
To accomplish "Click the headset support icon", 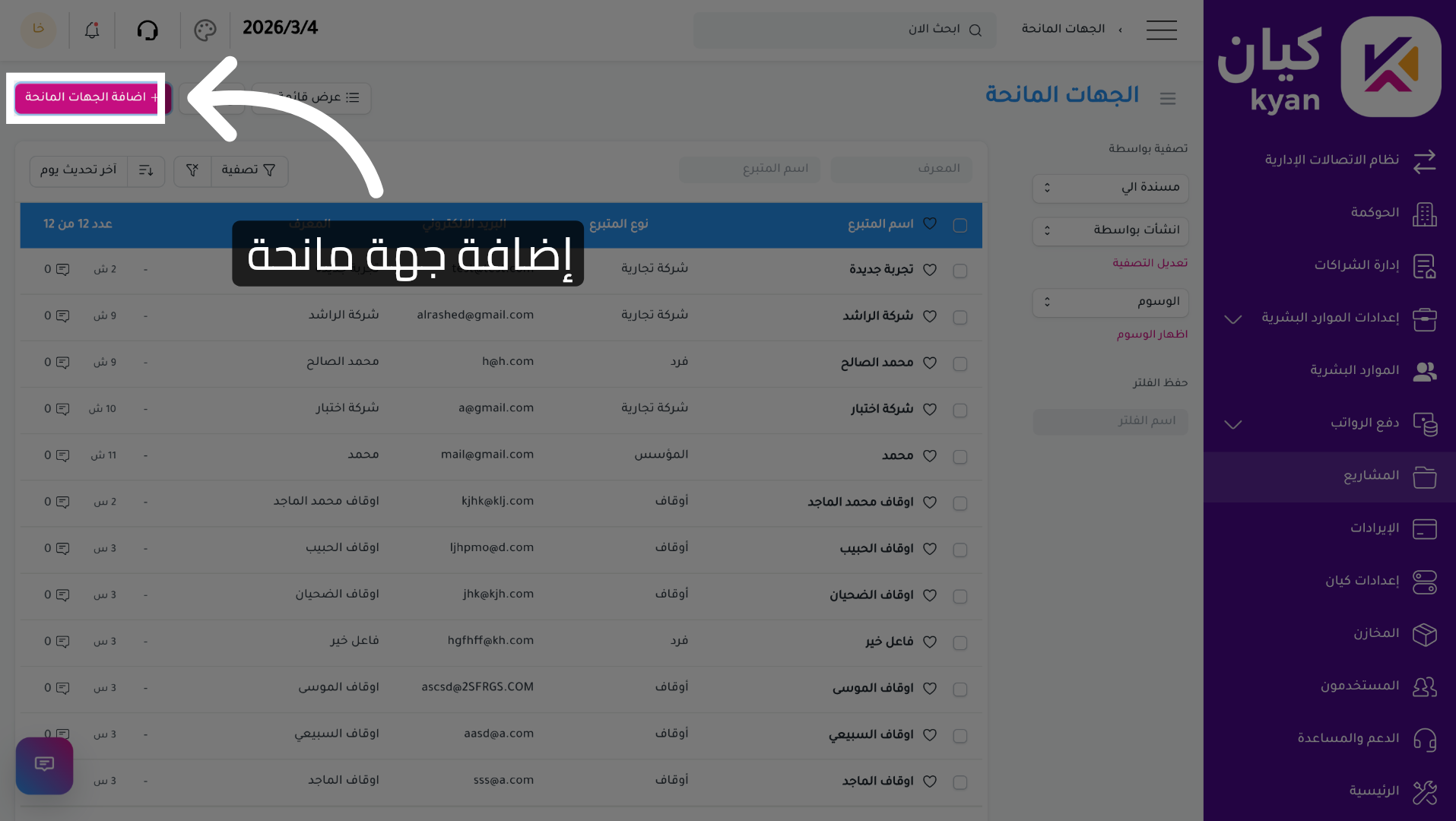I will click(x=148, y=30).
